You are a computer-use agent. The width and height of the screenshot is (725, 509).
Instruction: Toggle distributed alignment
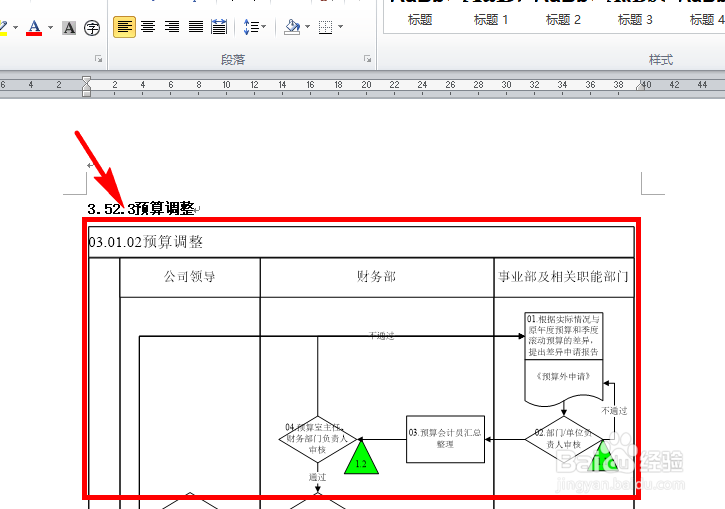pos(219,27)
